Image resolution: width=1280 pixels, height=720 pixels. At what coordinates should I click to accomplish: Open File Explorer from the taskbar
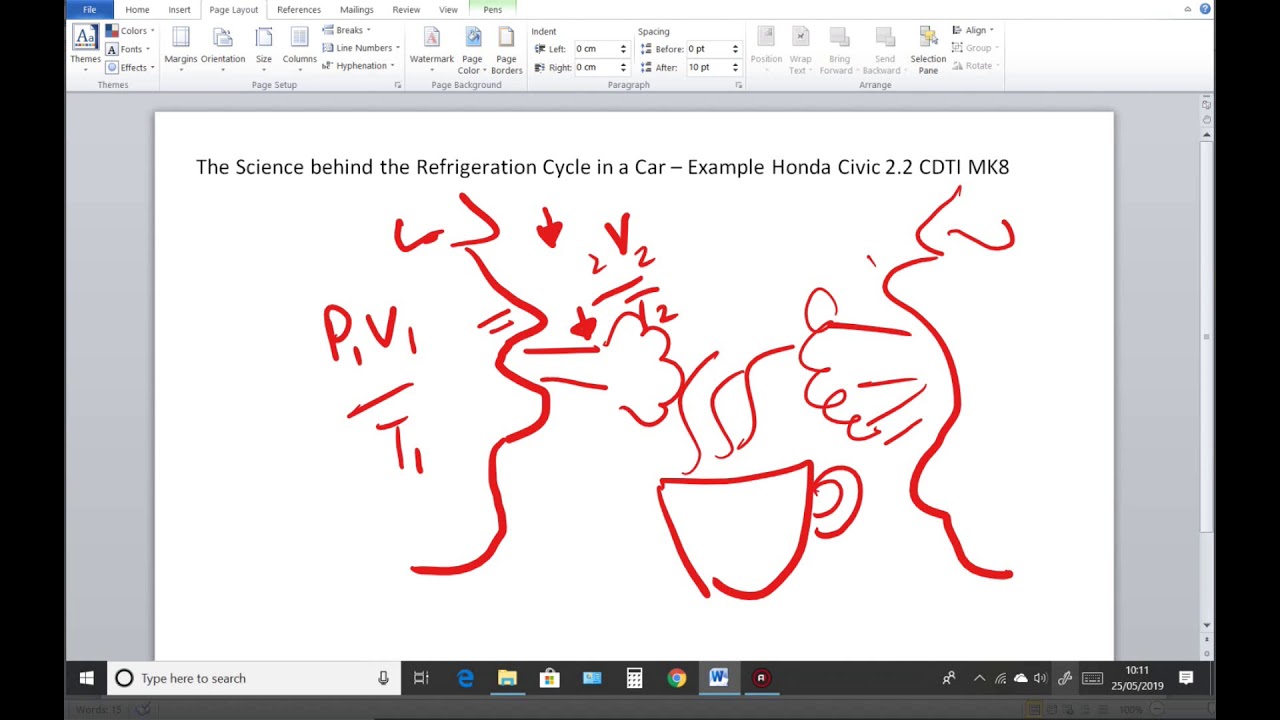[x=507, y=678]
